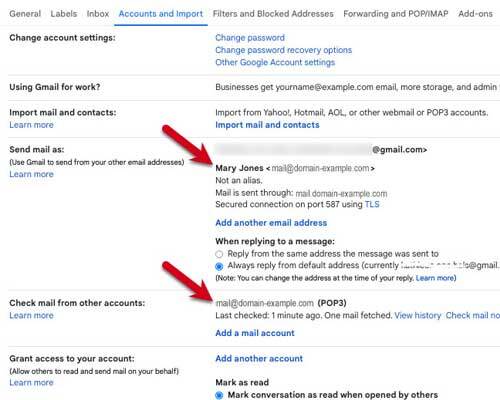The height and width of the screenshot is (400, 500).
Task: Click Add another account link
Action: coord(259,359)
